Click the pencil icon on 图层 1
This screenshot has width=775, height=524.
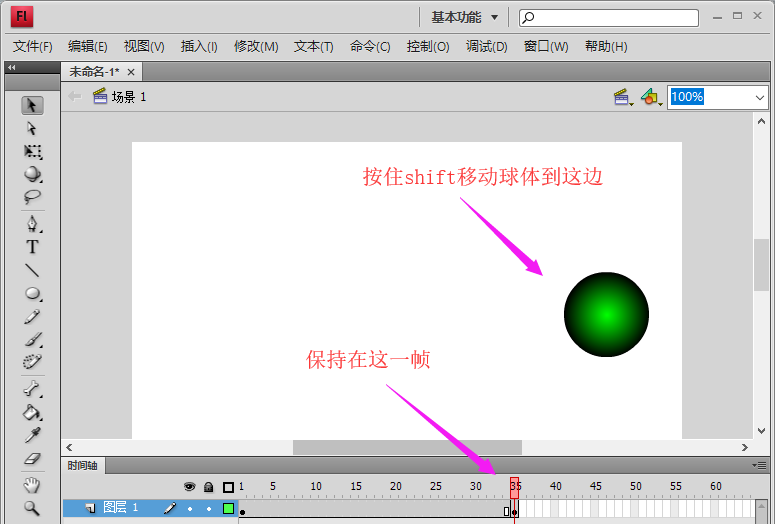click(x=170, y=508)
